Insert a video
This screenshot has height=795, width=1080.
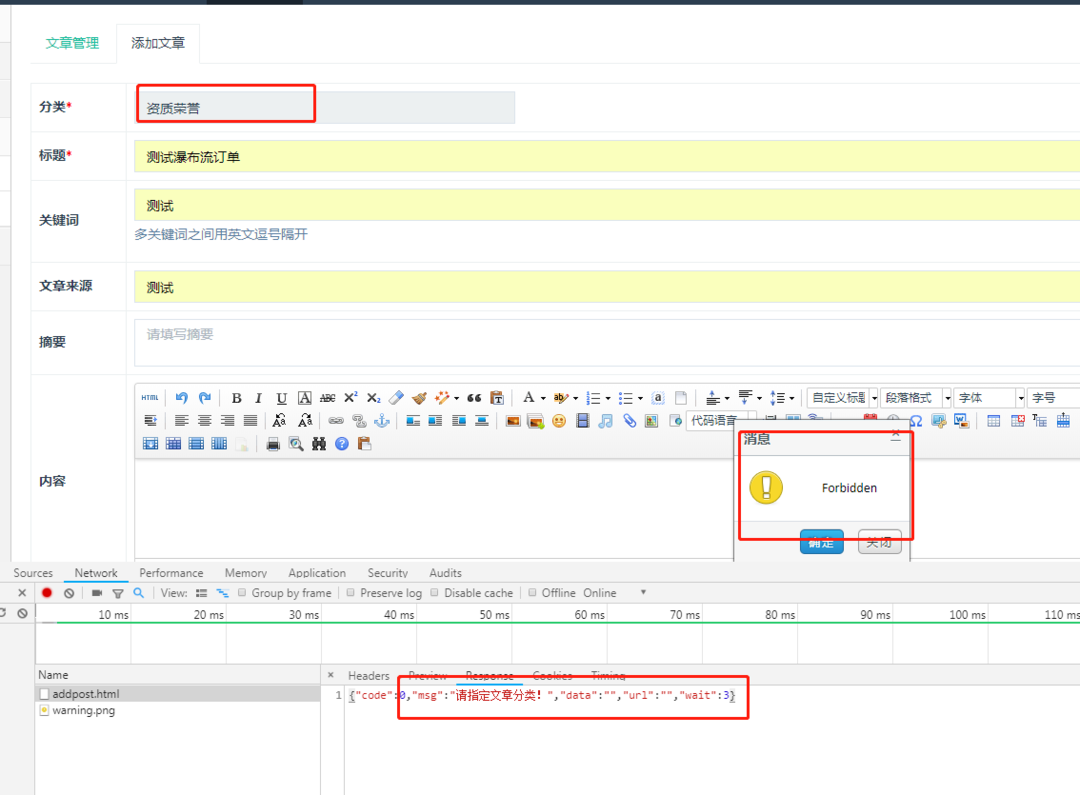click(583, 420)
